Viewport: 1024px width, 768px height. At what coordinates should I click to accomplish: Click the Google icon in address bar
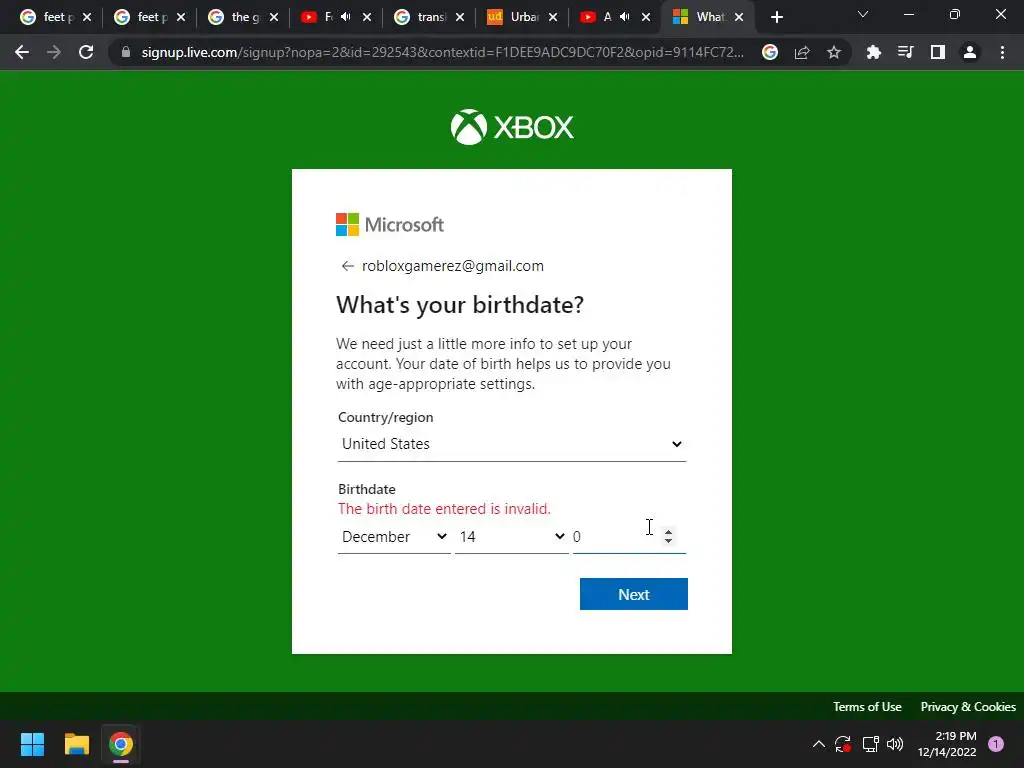pyautogui.click(x=770, y=52)
